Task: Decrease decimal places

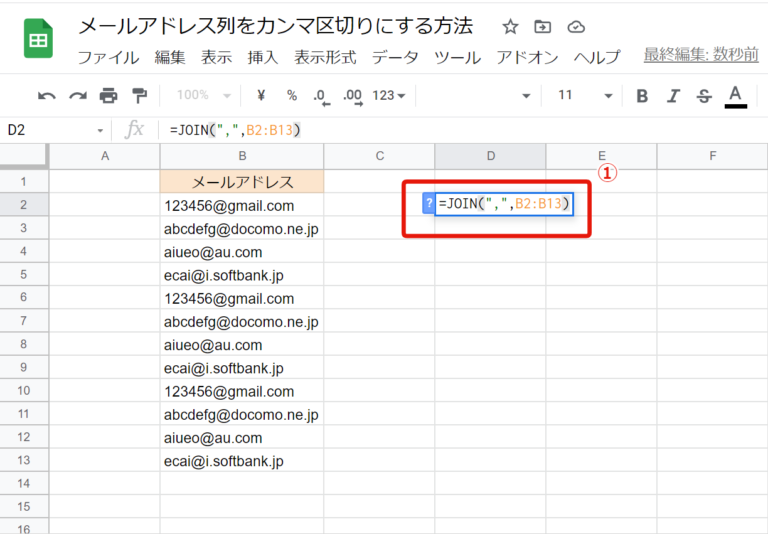Action: point(321,96)
